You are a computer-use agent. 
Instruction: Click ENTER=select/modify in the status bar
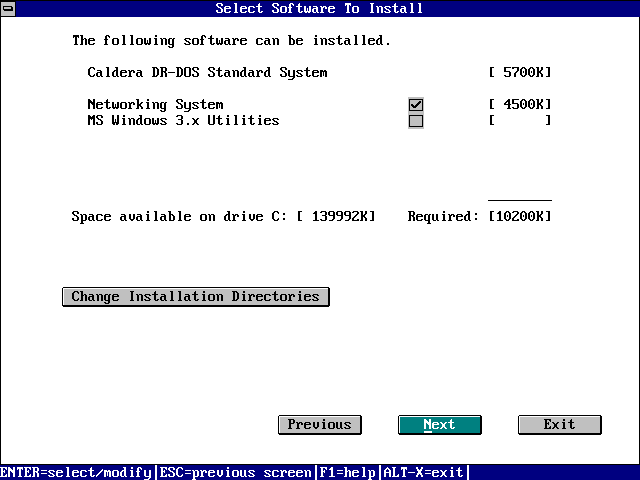tap(76, 472)
